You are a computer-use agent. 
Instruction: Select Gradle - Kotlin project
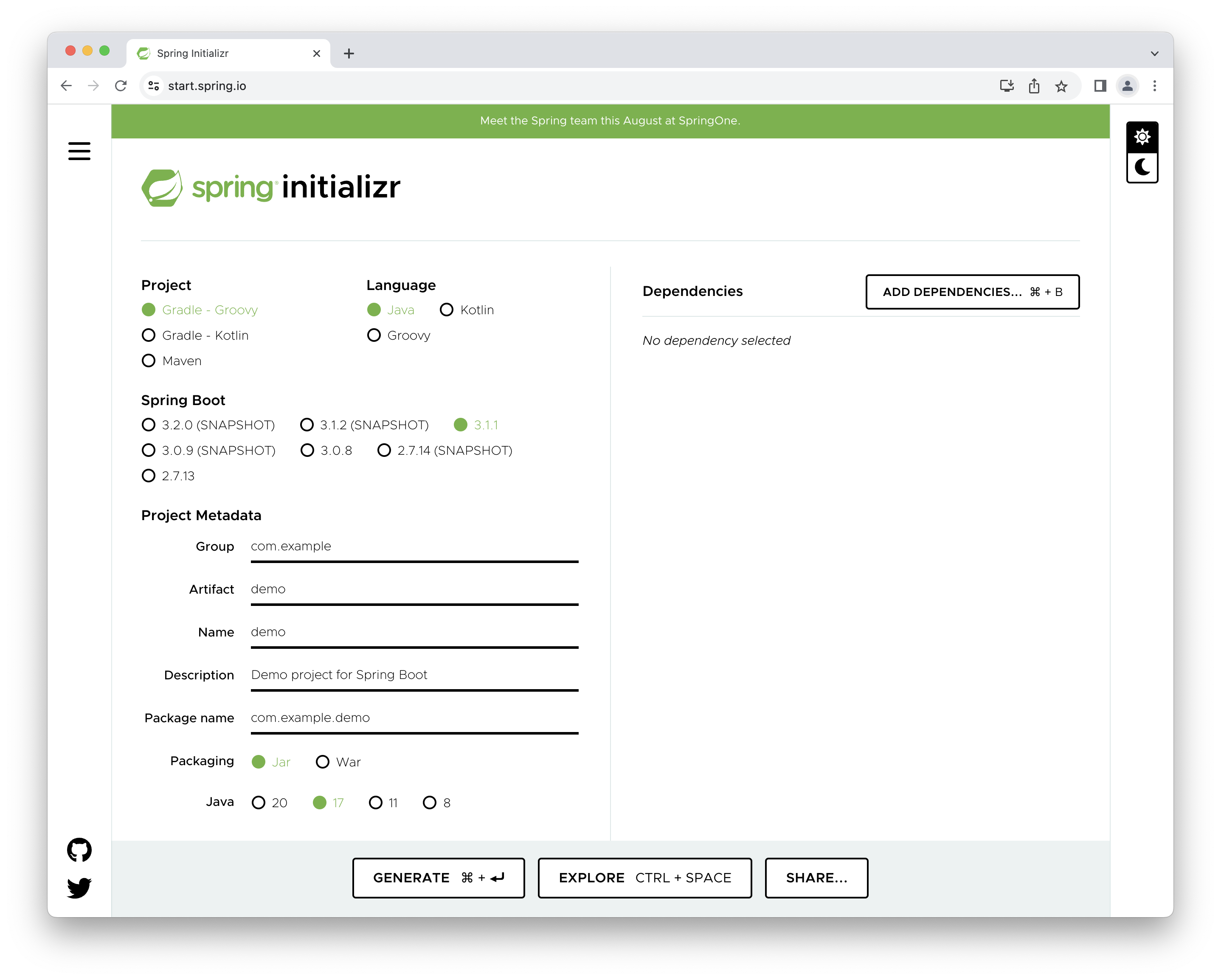(x=195, y=335)
